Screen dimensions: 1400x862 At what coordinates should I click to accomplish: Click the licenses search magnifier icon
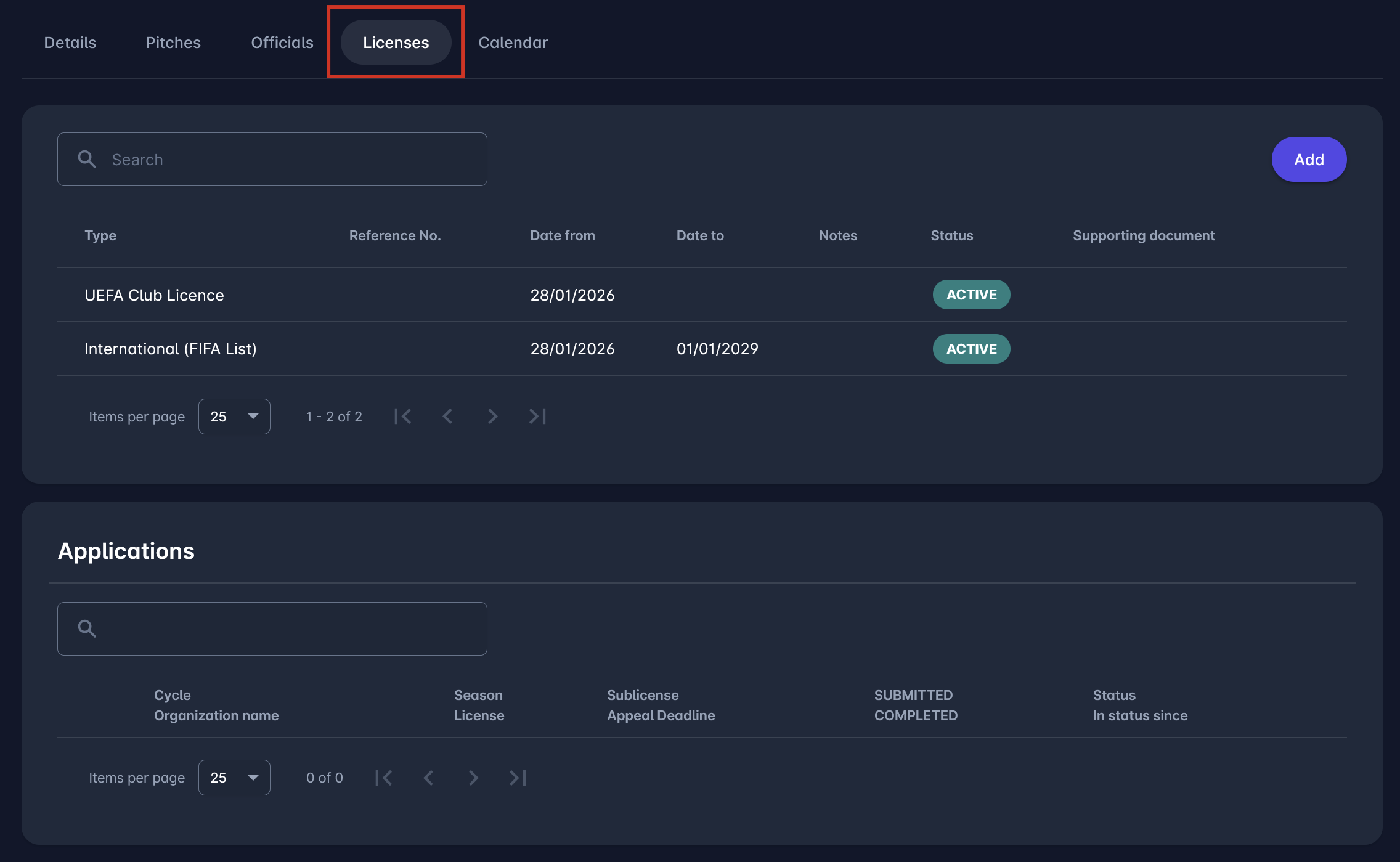[87, 160]
